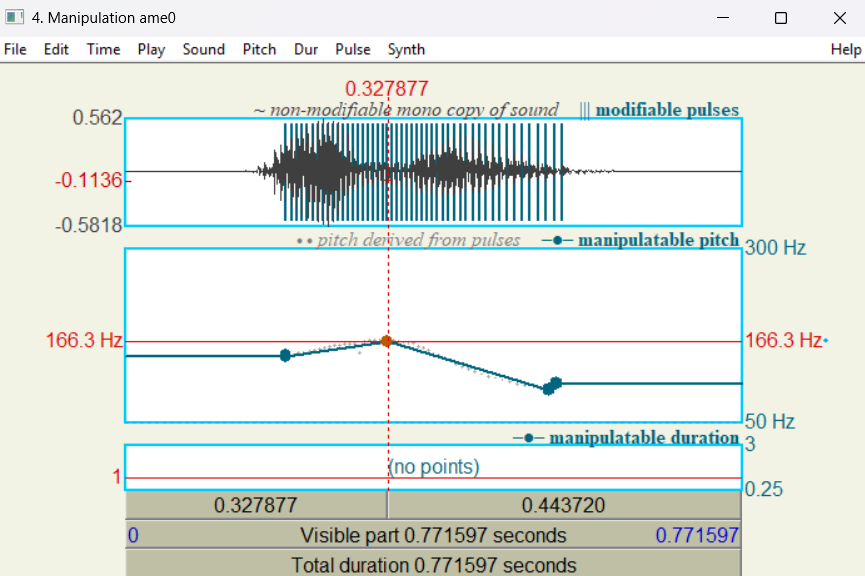Select the orange selected pitch point
Viewport: 865px width, 576px height.
pyautogui.click(x=387, y=342)
